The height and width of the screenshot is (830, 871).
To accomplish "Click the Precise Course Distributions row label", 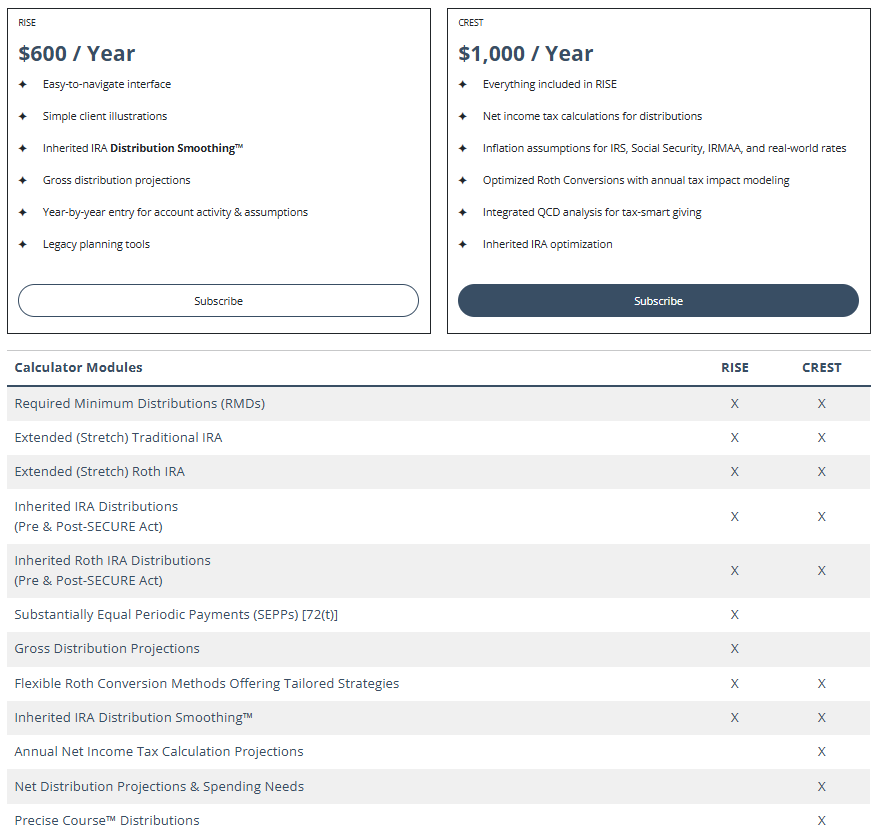I will [107, 820].
